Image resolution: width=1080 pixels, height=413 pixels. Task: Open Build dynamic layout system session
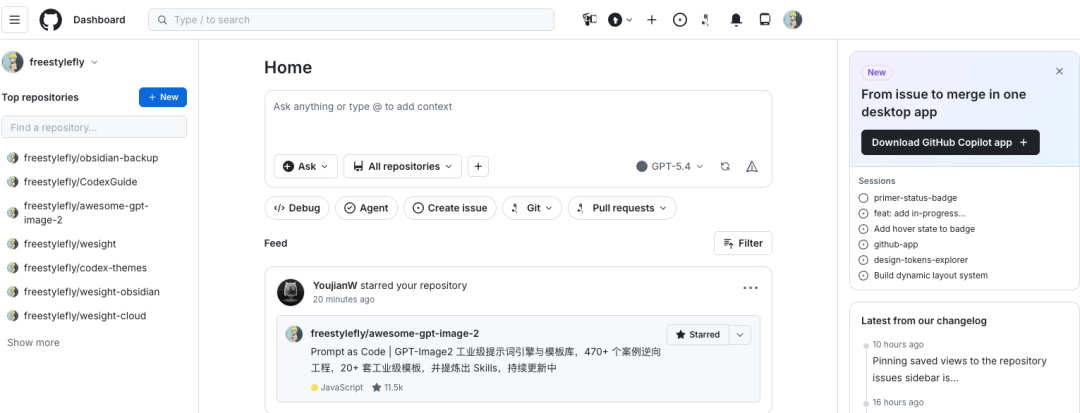click(x=931, y=275)
